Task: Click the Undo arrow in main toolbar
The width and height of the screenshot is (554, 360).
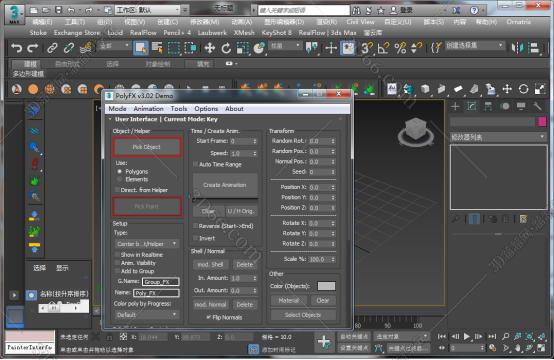Action: (16, 48)
